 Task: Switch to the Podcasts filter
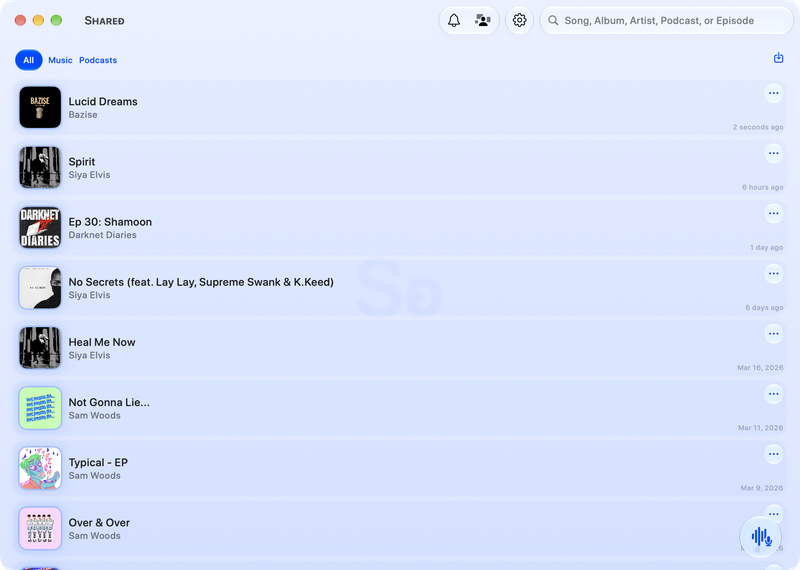pos(98,60)
